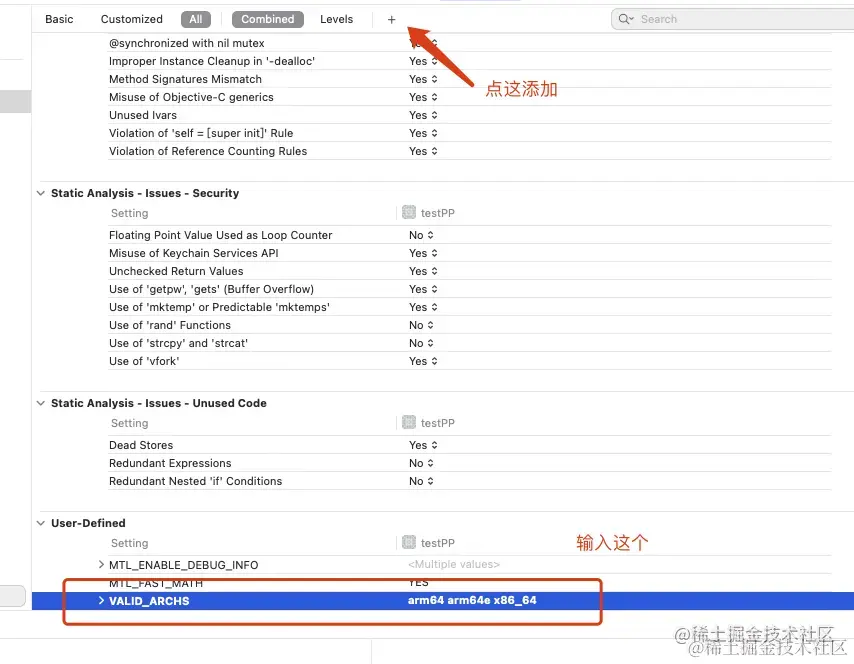The height and width of the screenshot is (664, 854).
Task: Change Unchecked Return Values setting value
Action: tap(423, 271)
